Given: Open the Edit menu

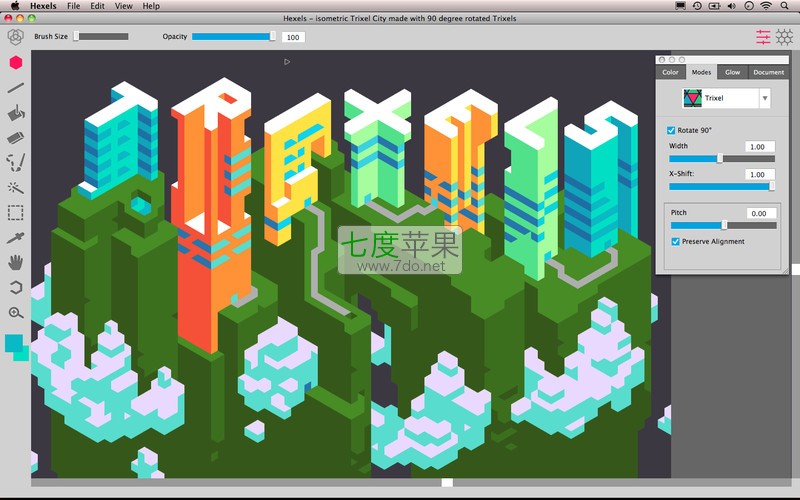Looking at the screenshot, I should [97, 6].
